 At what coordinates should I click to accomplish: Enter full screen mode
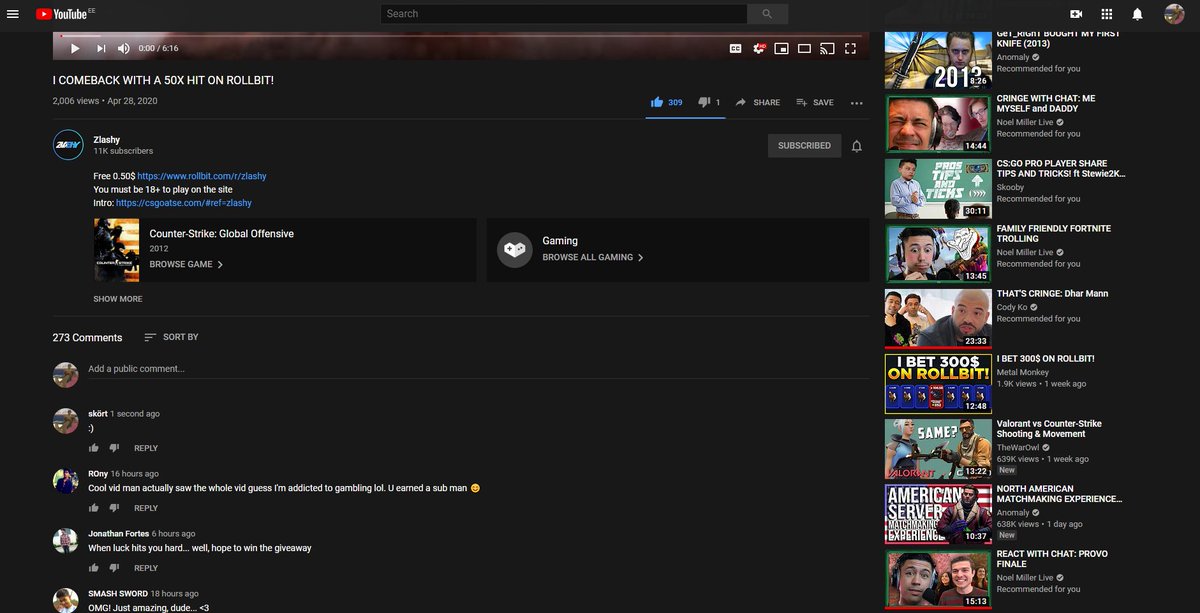851,48
